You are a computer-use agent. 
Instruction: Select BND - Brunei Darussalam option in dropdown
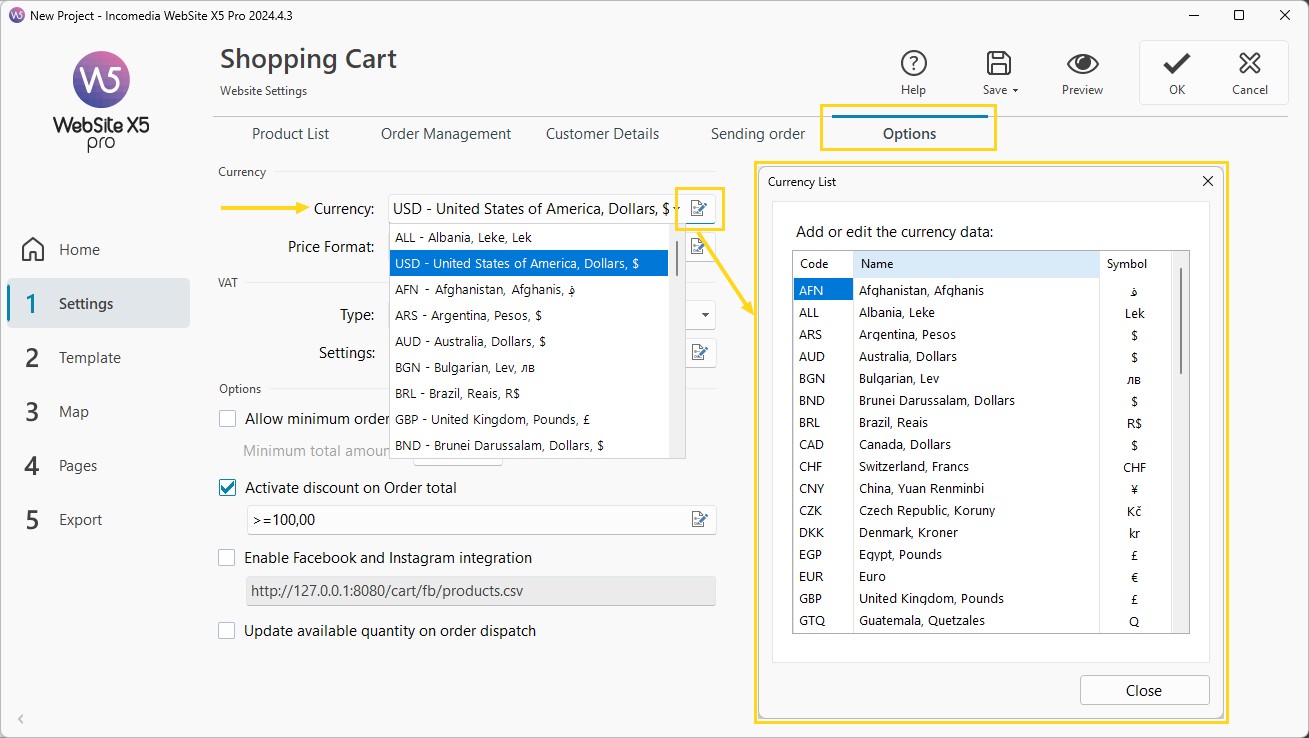coord(529,445)
